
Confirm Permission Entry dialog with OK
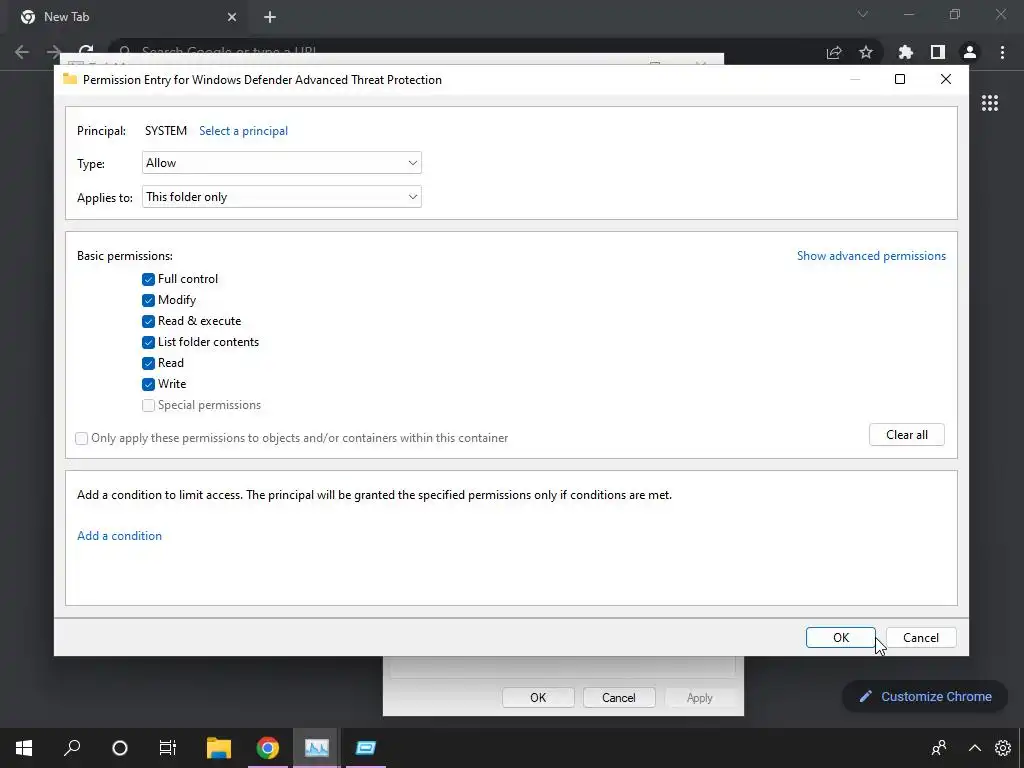tap(840, 637)
